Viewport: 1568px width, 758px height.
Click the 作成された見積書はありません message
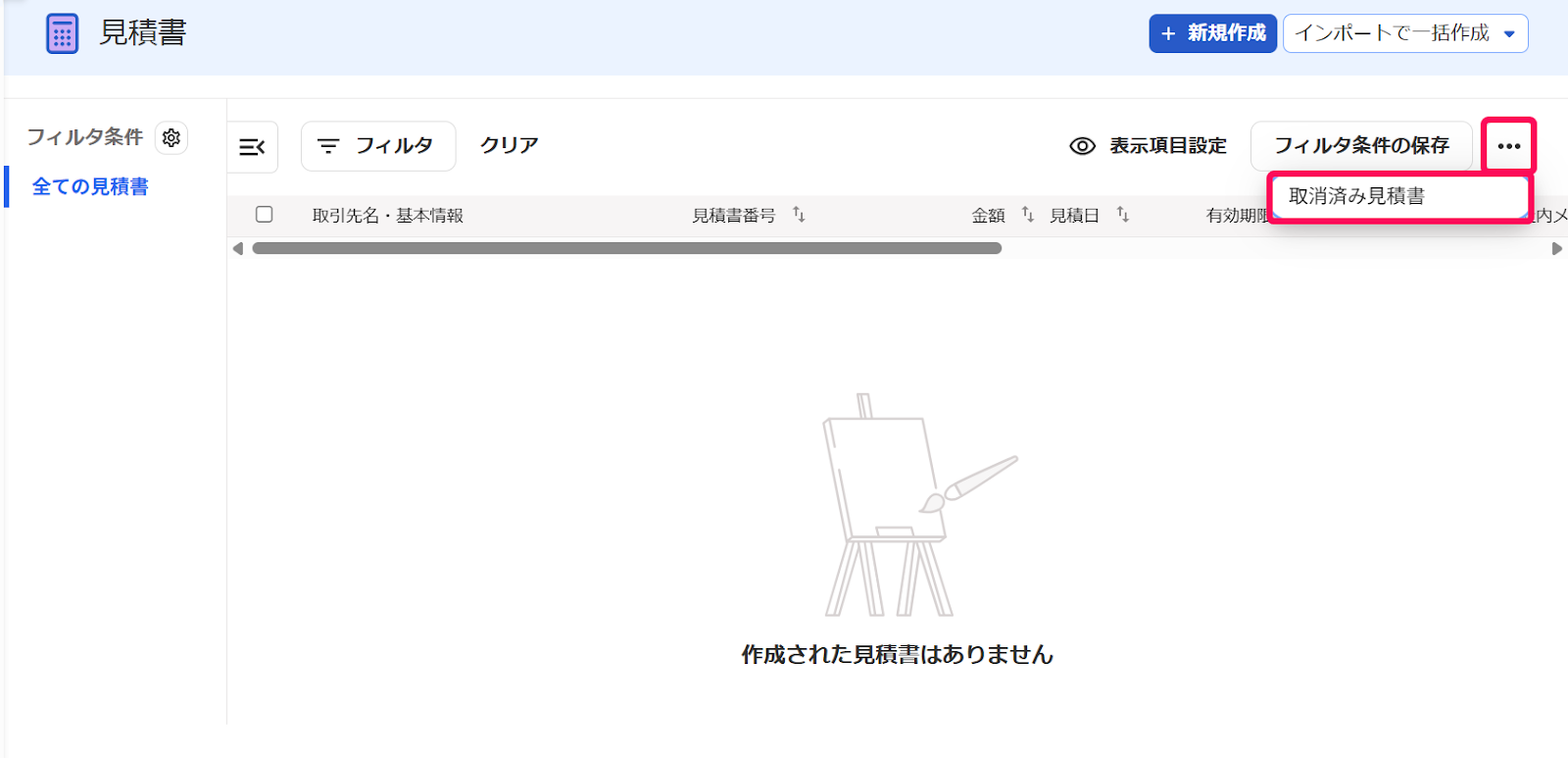coord(897,655)
